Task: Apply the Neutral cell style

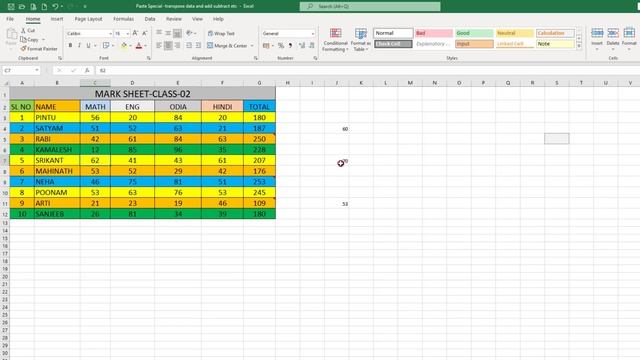Action: (x=514, y=33)
